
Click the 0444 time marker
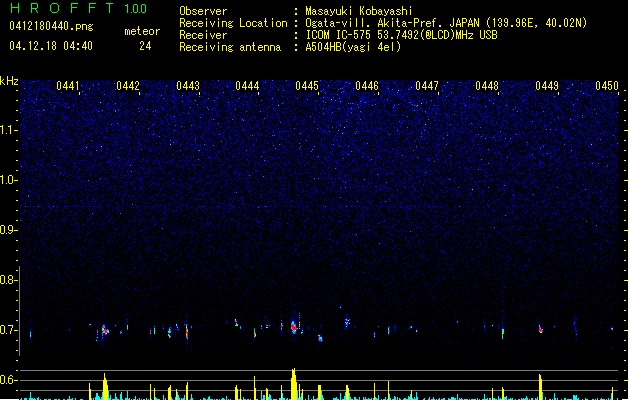[247, 86]
